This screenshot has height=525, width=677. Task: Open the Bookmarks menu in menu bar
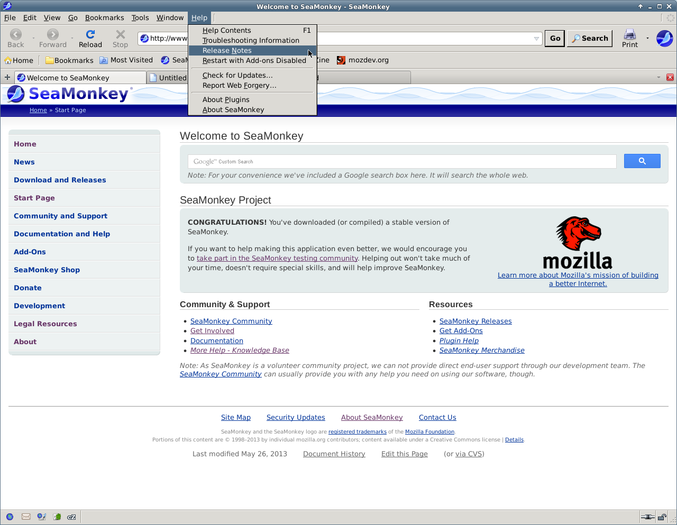click(104, 18)
